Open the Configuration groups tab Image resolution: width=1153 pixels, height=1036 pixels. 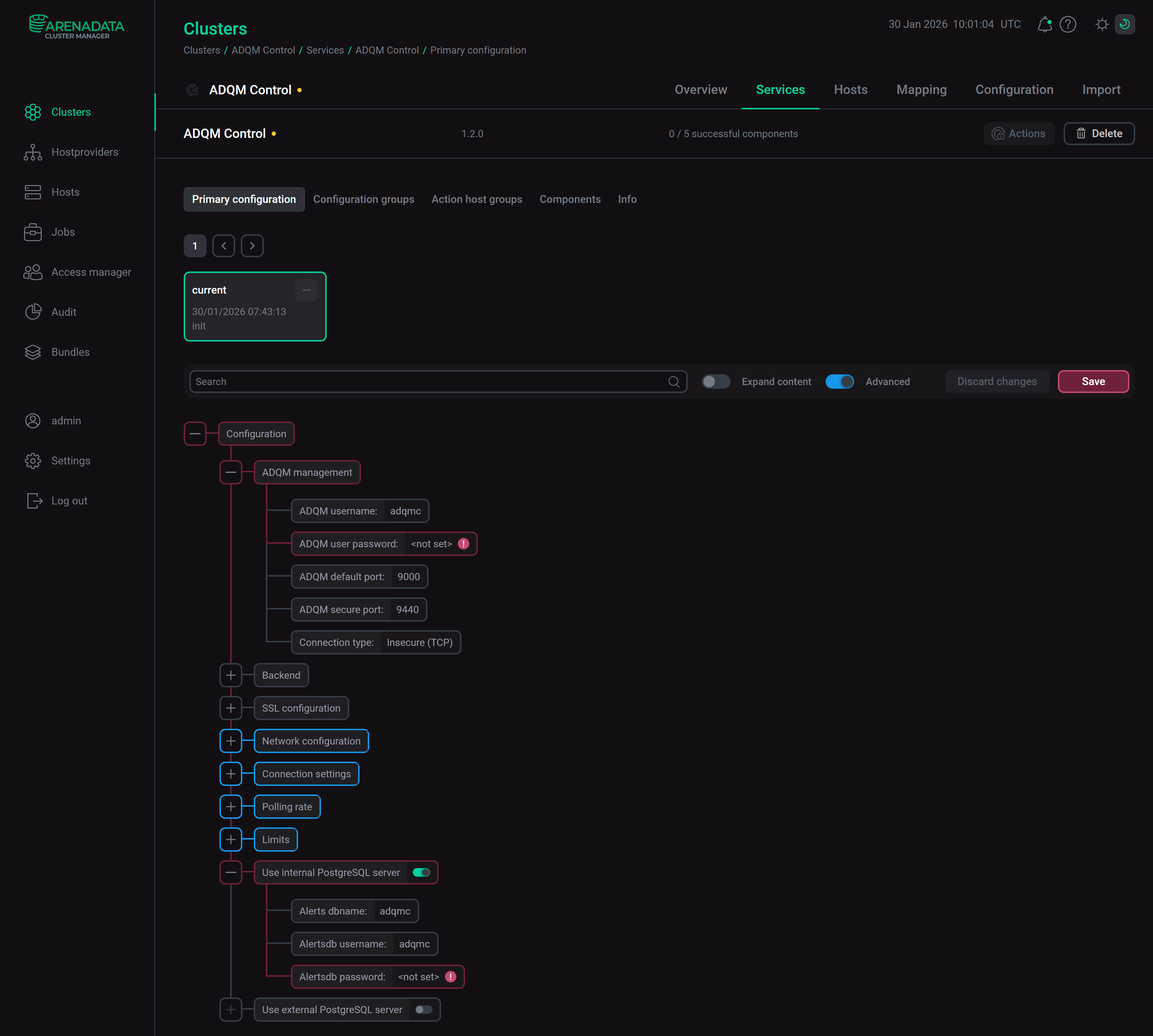click(364, 199)
